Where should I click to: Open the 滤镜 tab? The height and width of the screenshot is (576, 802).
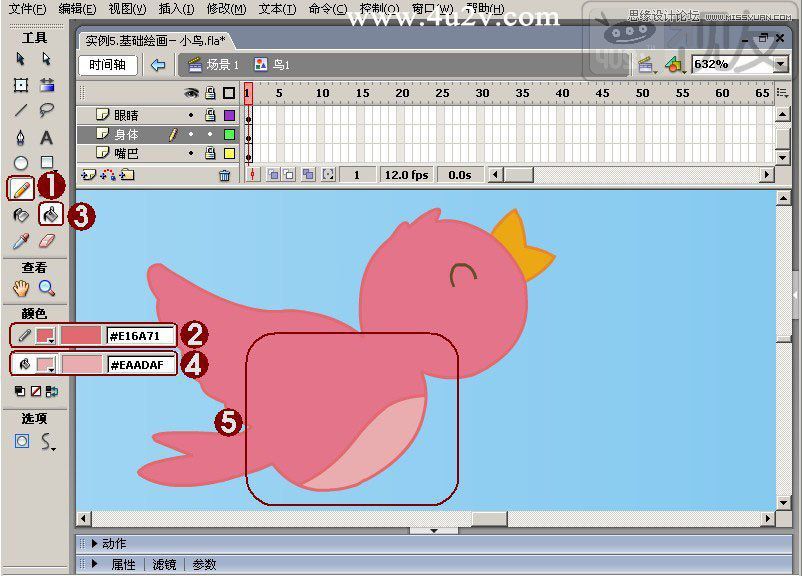164,564
